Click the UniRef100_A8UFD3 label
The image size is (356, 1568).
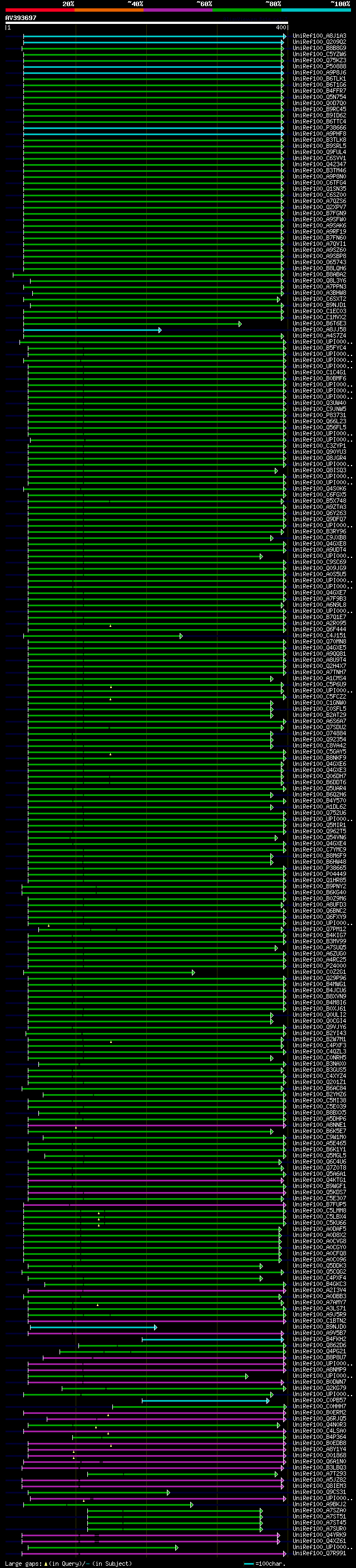(x=319, y=904)
